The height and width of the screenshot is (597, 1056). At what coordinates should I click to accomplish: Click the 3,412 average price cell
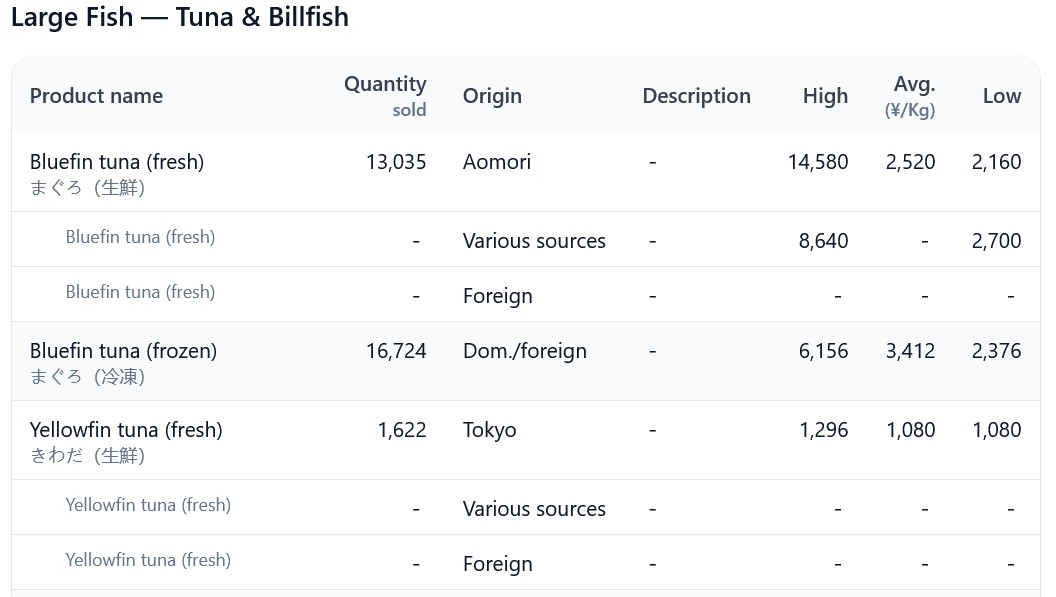pos(910,350)
